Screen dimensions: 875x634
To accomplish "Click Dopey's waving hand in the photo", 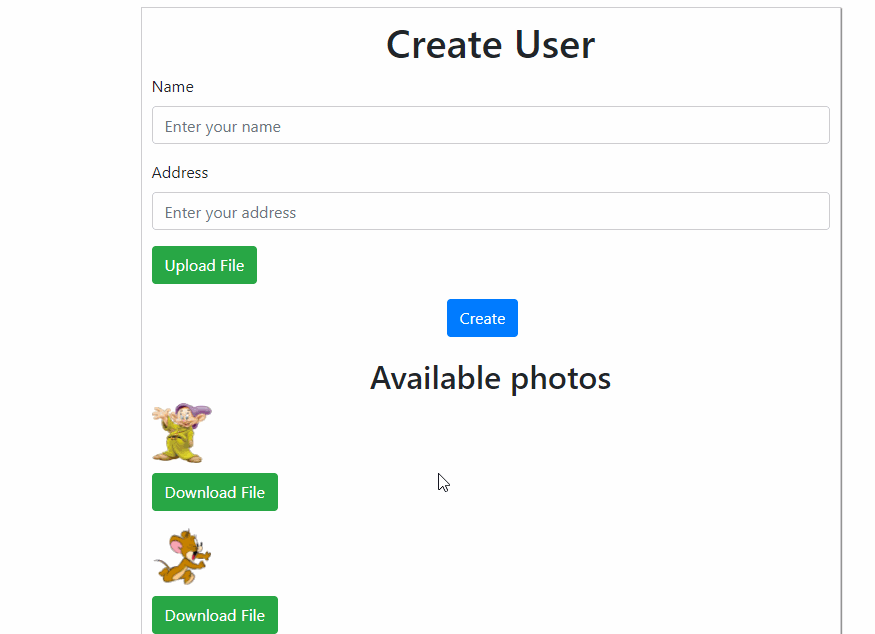I will click(157, 414).
